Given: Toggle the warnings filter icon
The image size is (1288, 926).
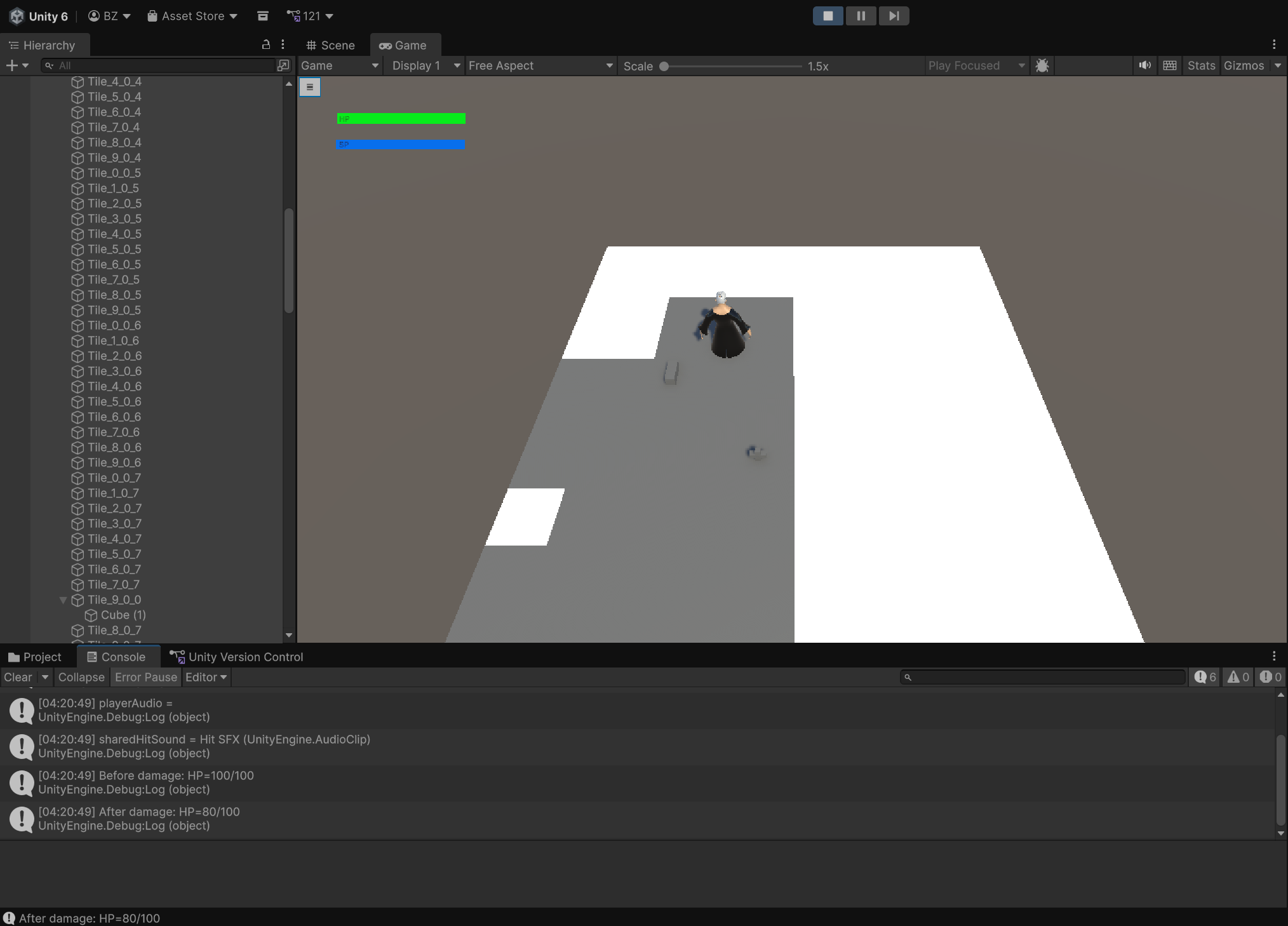Looking at the screenshot, I should (x=1238, y=677).
